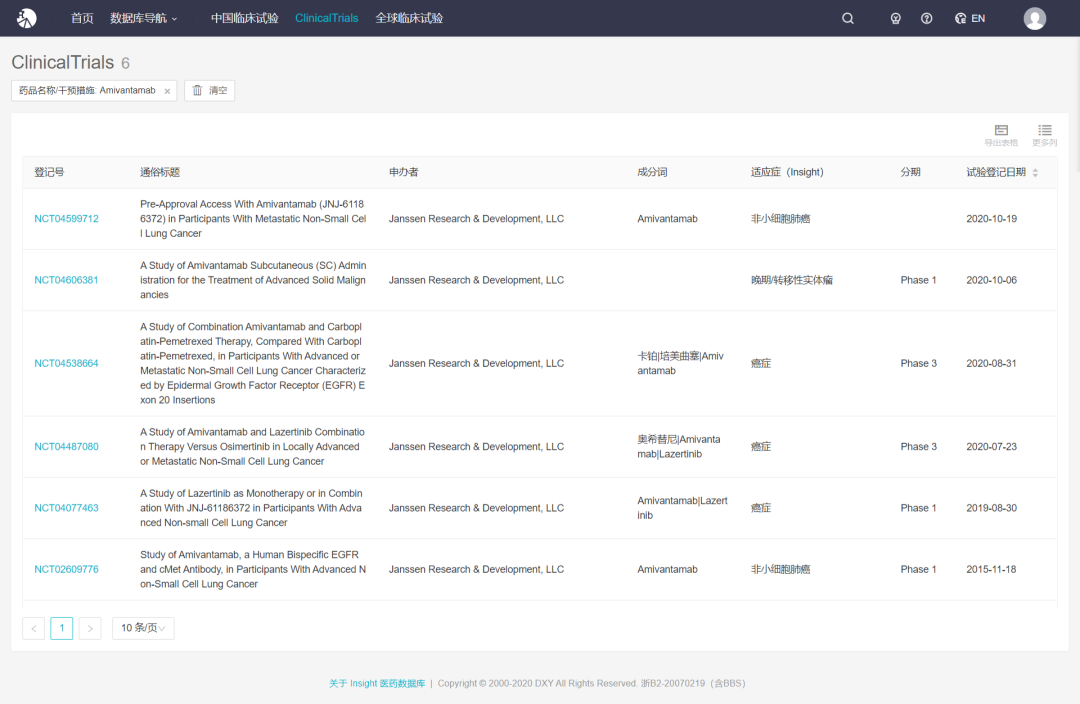This screenshot has width=1080, height=704.
Task: Click the 2020-07-23 registration date
Action: pyautogui.click(x=991, y=447)
